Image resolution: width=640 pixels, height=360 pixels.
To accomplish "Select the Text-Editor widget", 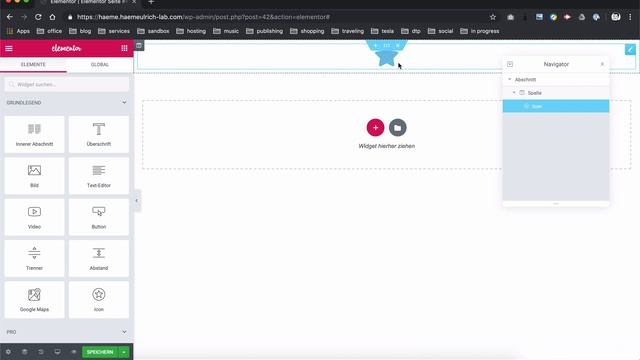I will pos(99,176).
